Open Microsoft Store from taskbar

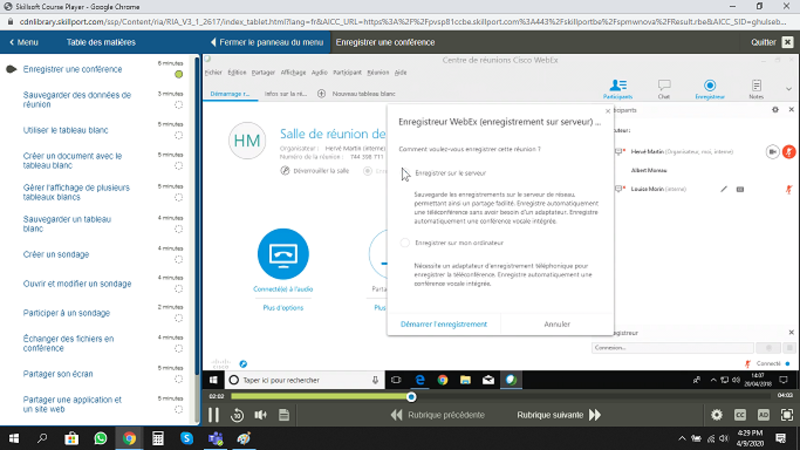click(71, 438)
